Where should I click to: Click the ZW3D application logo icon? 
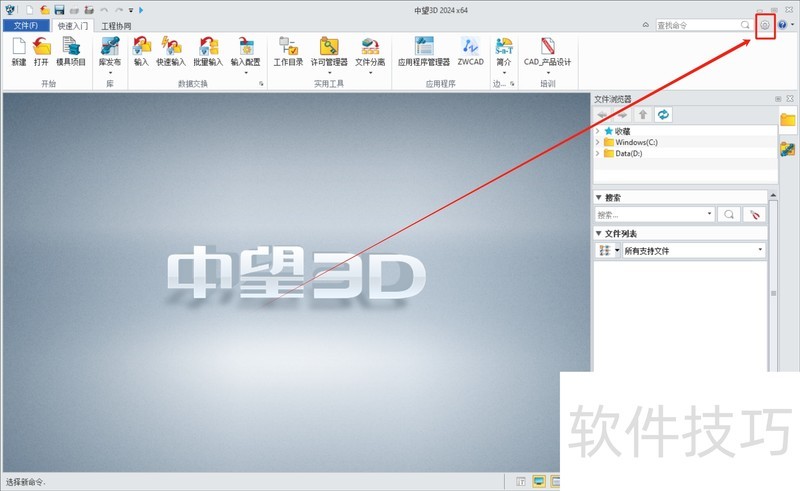click(10, 10)
